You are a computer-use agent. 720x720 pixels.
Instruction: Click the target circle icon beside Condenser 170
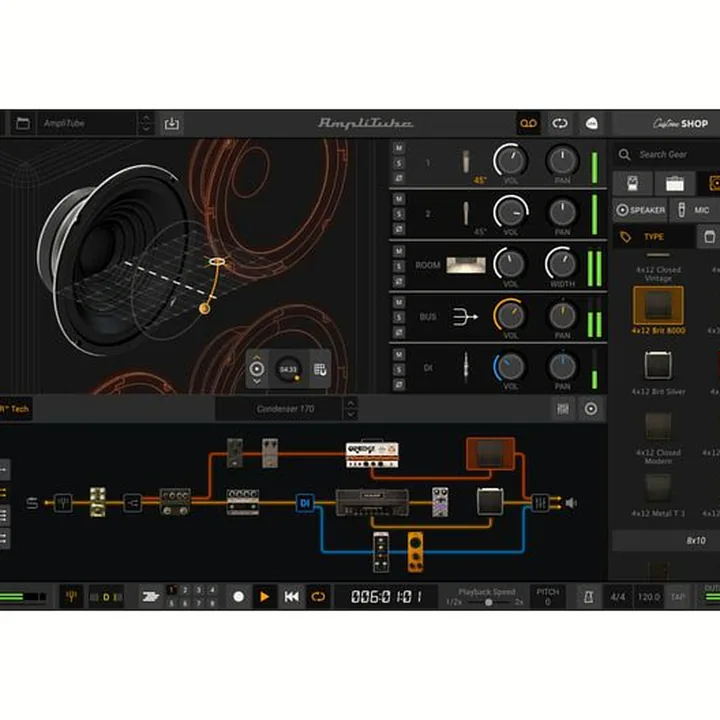click(x=591, y=409)
